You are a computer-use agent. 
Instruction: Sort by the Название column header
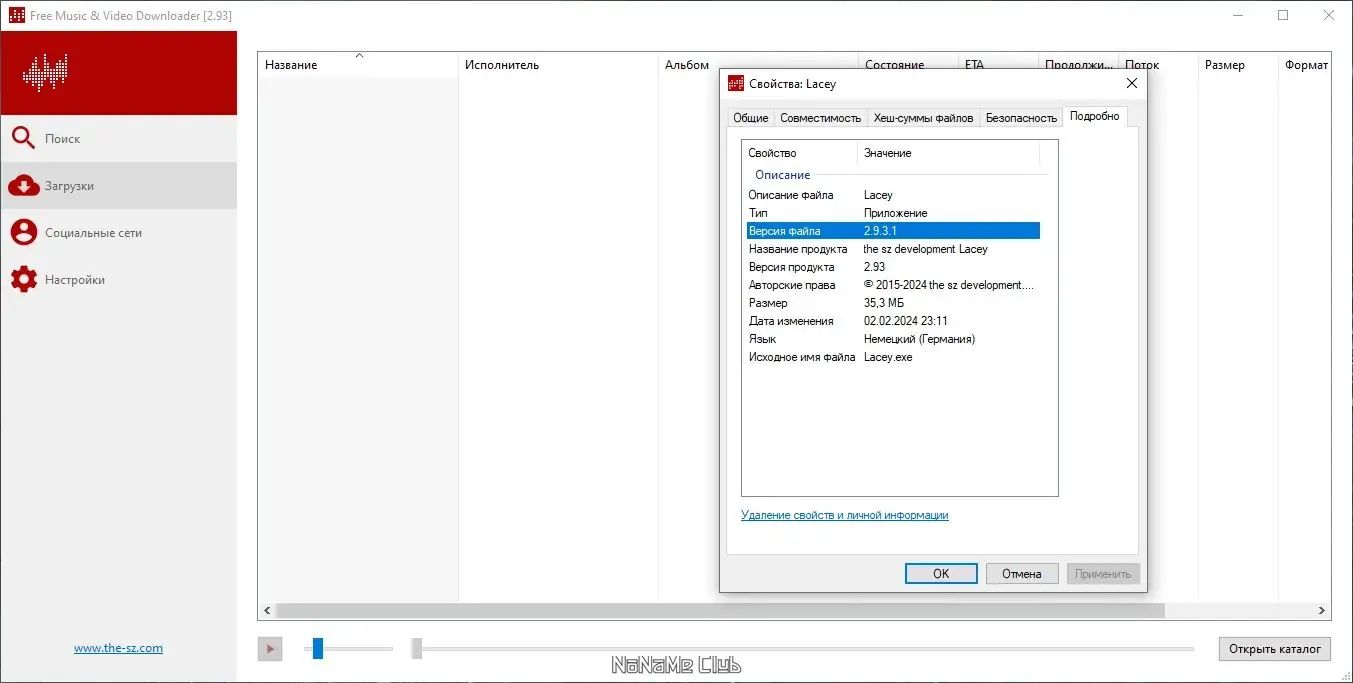pyautogui.click(x=358, y=65)
